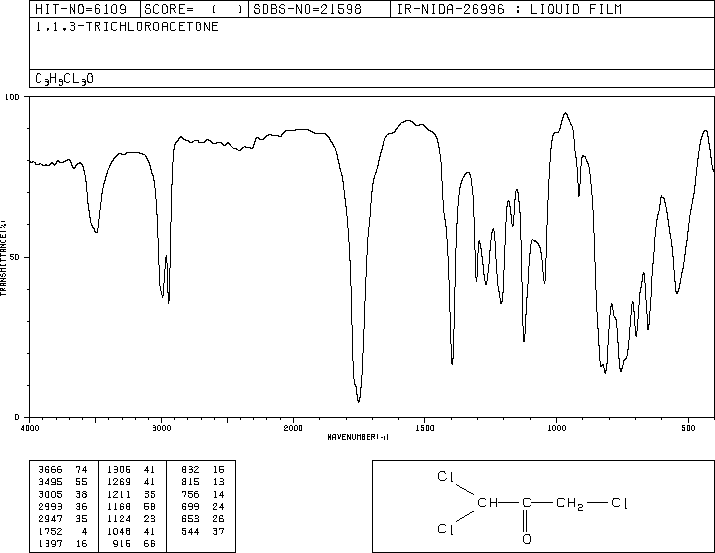Select peak table entry 544
The image size is (715, 553).
pos(202,531)
